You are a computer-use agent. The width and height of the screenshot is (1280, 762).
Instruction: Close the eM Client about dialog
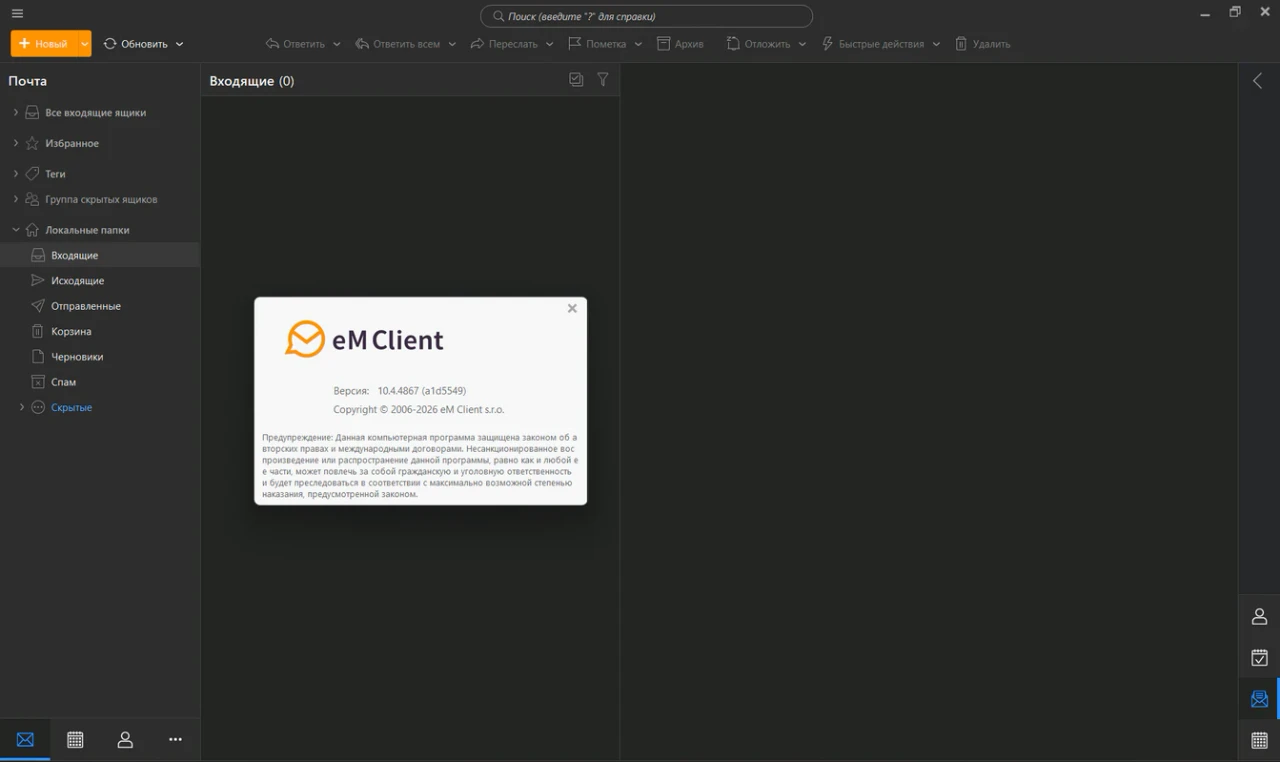click(x=572, y=308)
